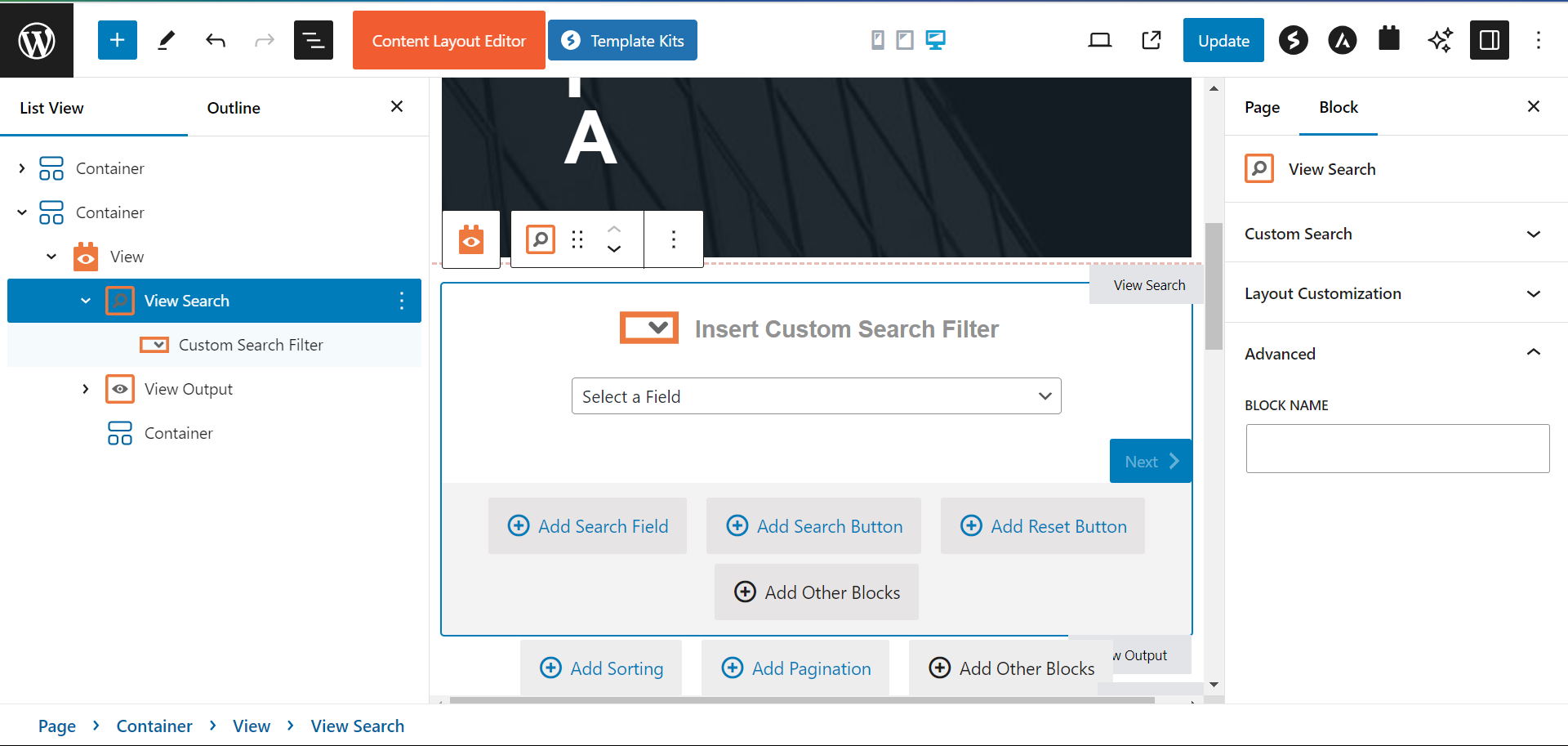The image size is (1568, 746).
Task: Switch to desktop preview icon
Action: click(x=935, y=40)
